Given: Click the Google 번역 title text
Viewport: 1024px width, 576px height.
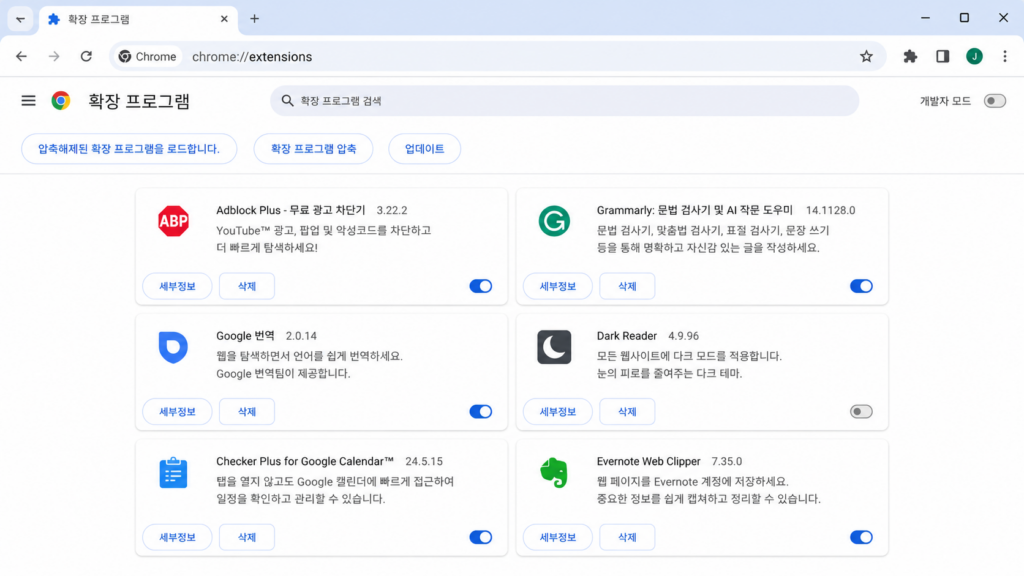Looking at the screenshot, I should pyautogui.click(x=245, y=336).
